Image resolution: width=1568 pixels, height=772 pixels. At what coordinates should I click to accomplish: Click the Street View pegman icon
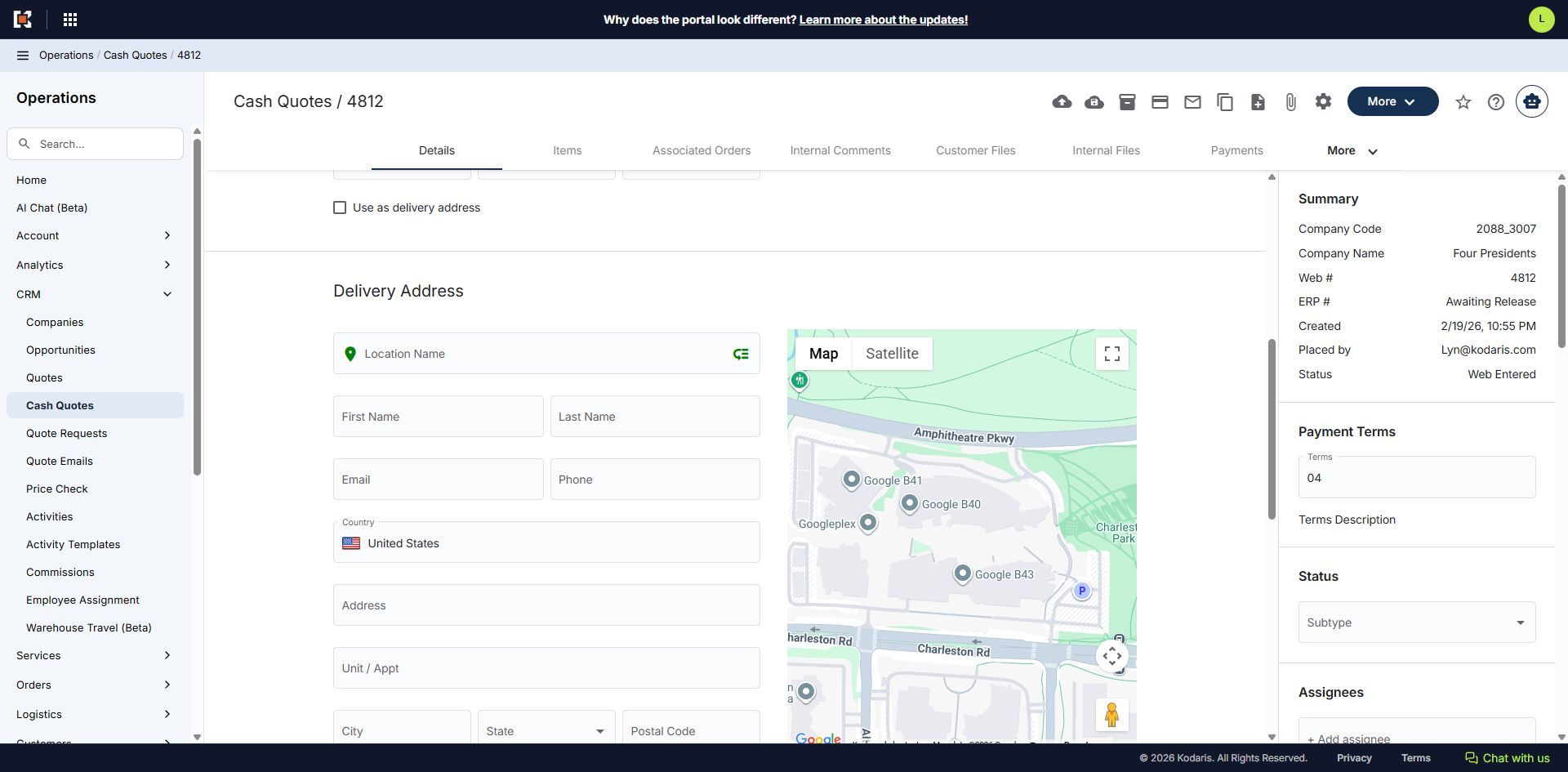1111,715
